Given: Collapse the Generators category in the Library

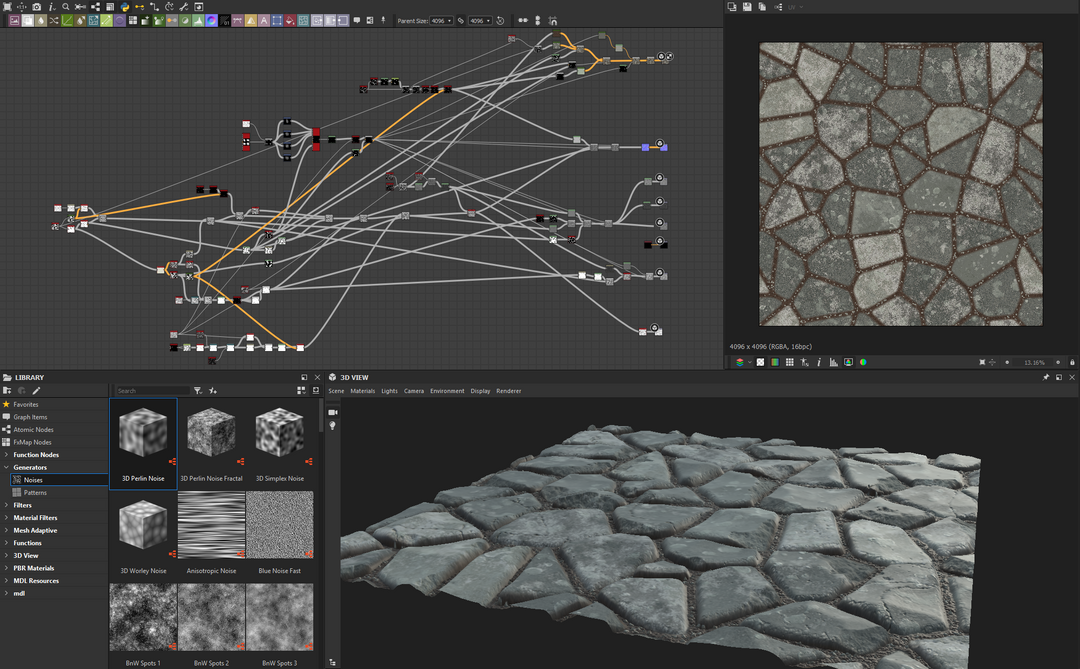Looking at the screenshot, I should (8, 467).
